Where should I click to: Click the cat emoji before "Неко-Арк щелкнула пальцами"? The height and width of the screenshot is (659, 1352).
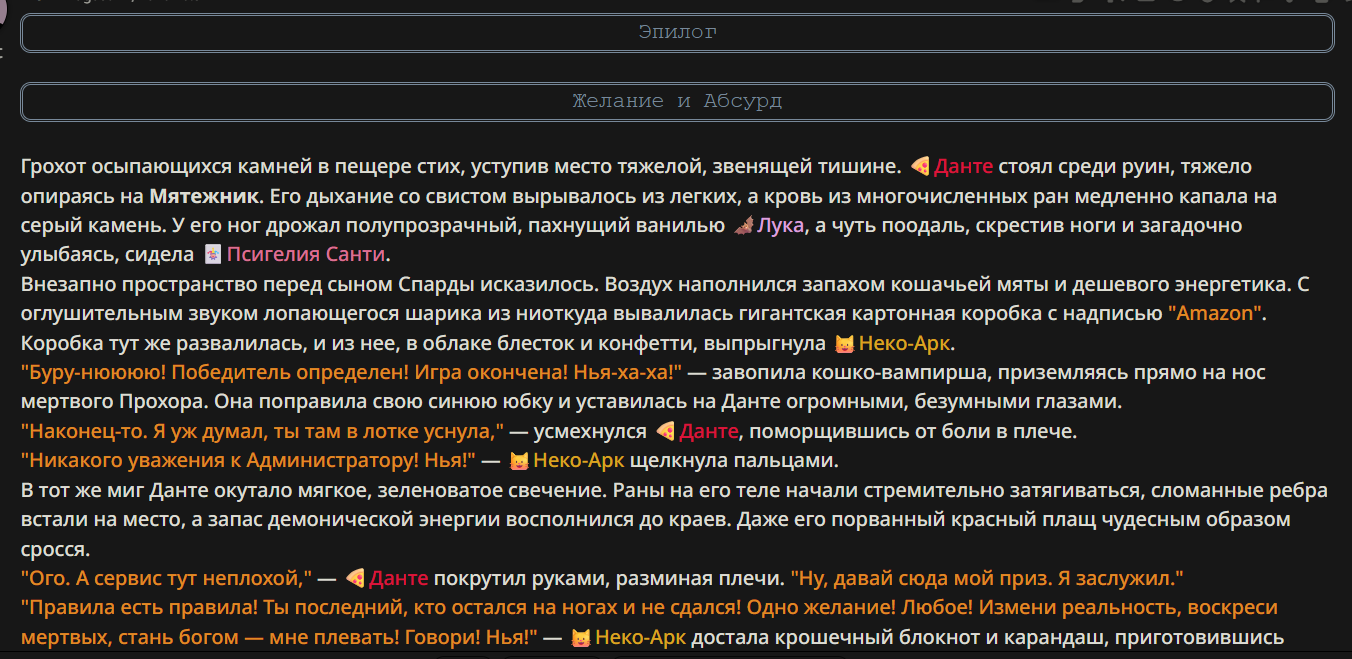coord(519,461)
